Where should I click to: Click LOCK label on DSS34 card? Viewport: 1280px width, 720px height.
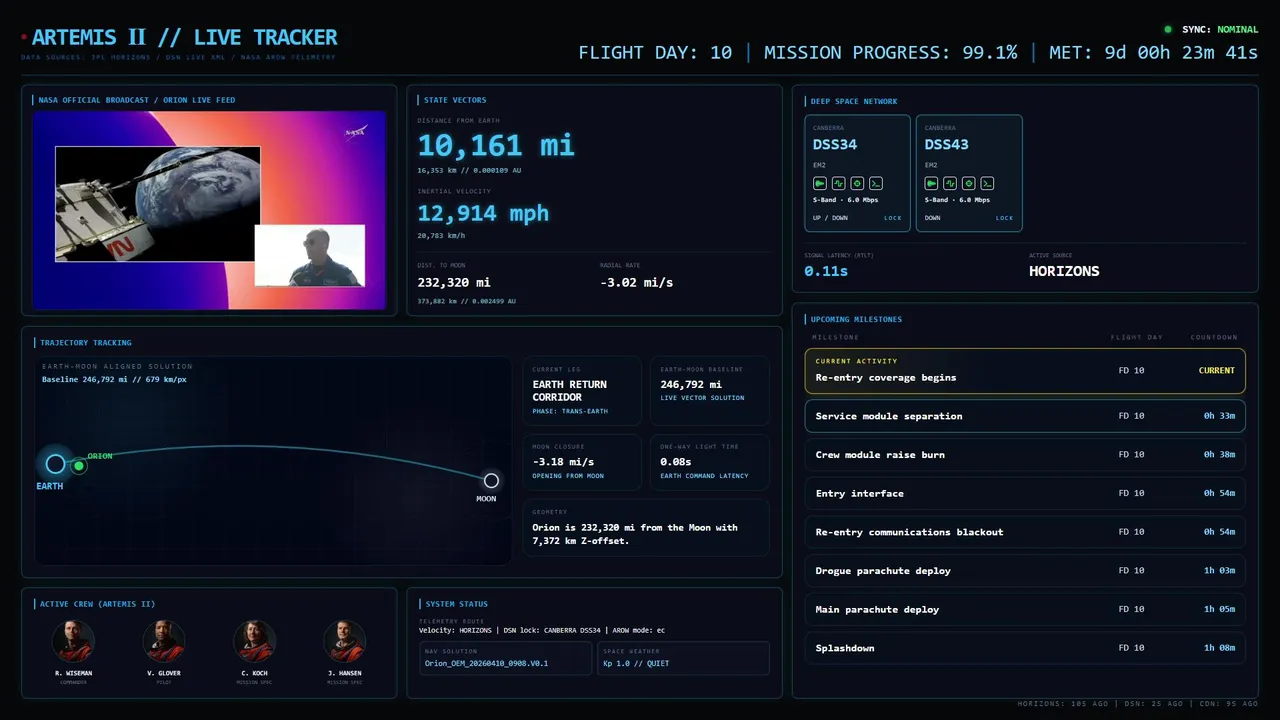tap(892, 218)
